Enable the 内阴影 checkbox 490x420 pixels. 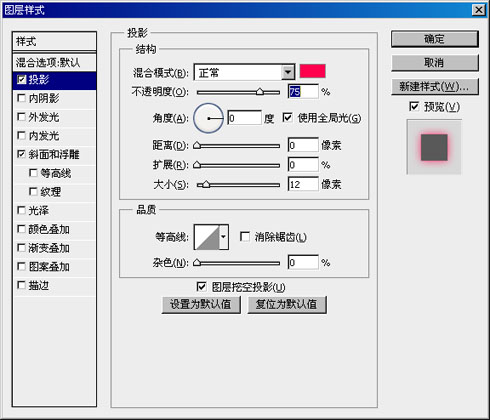pos(21,98)
